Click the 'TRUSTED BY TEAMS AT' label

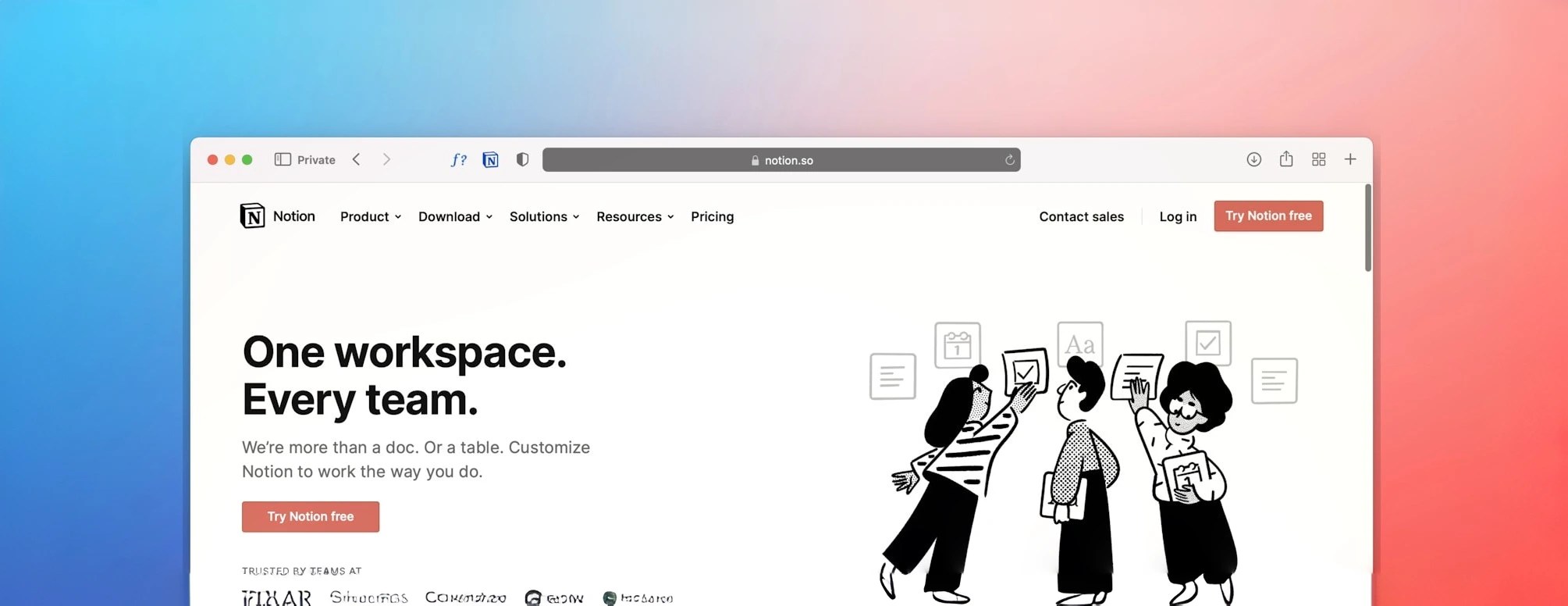pyautogui.click(x=301, y=571)
